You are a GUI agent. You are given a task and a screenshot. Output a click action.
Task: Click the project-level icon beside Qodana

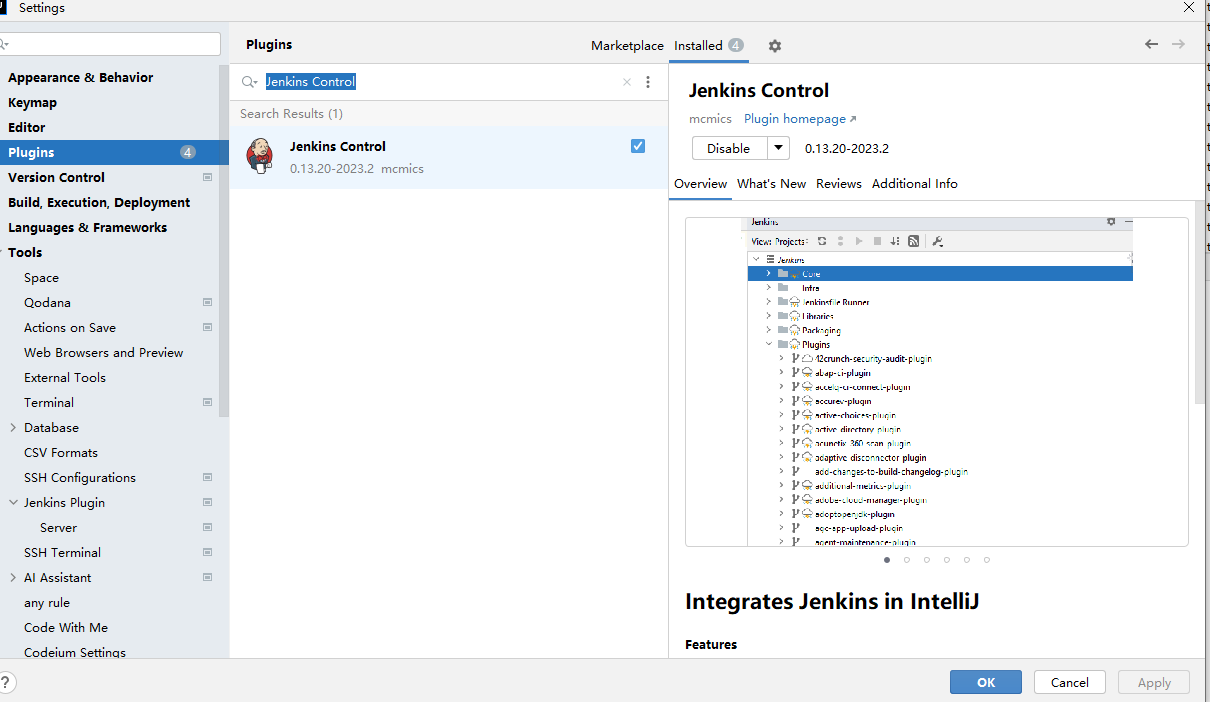coord(208,302)
